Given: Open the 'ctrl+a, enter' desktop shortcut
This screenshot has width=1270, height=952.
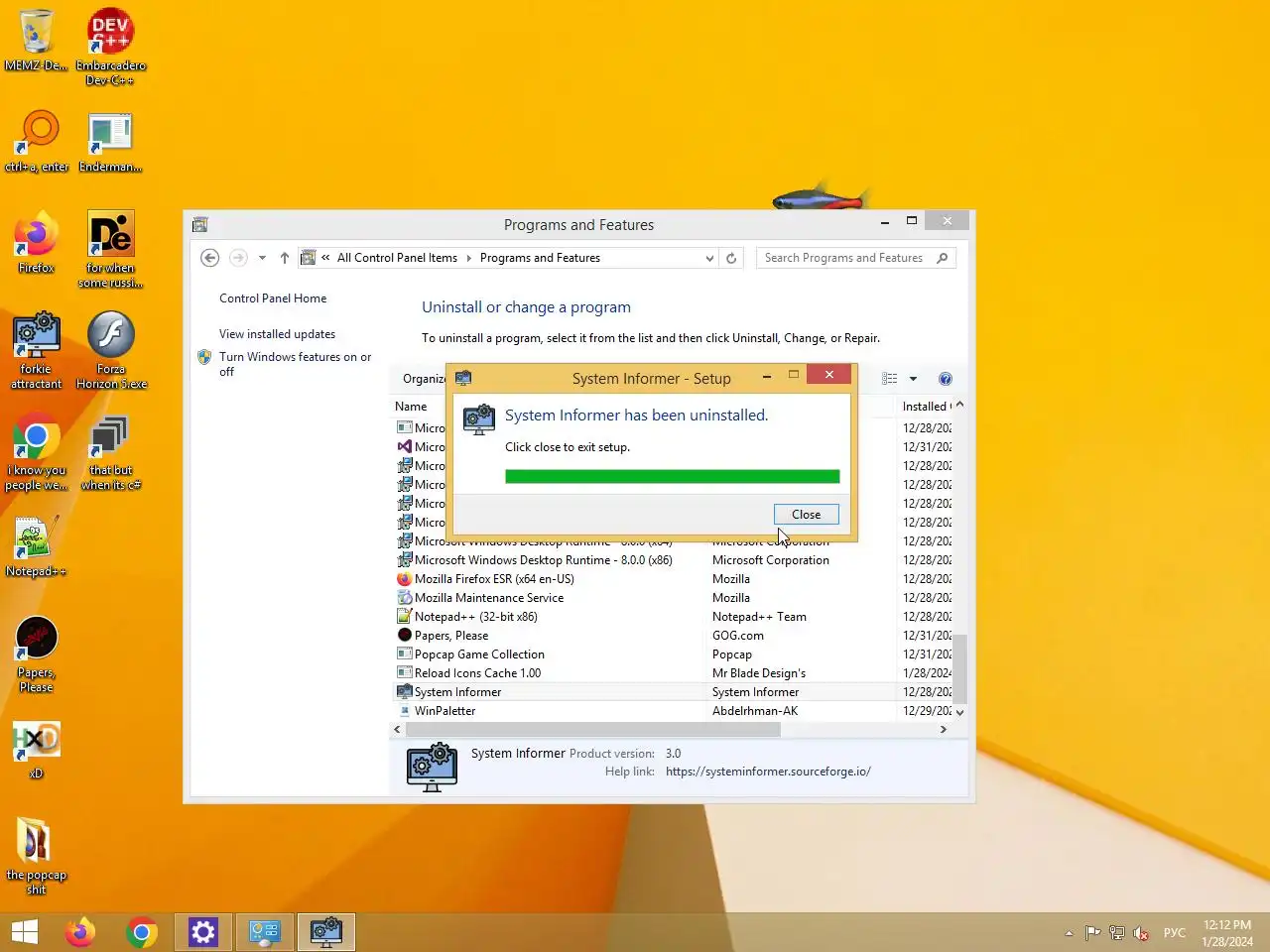Looking at the screenshot, I should [37, 142].
